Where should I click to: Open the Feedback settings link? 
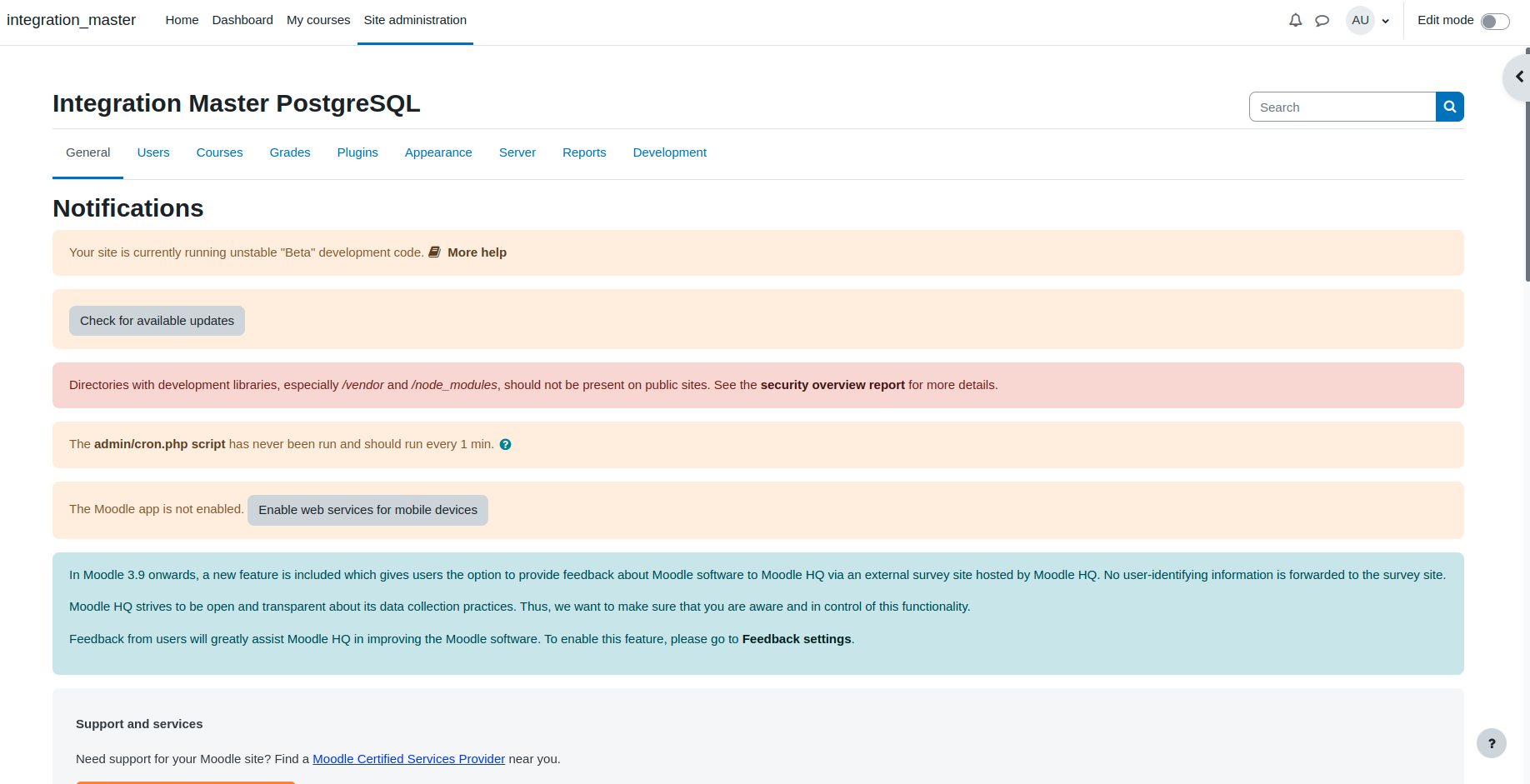click(x=797, y=639)
